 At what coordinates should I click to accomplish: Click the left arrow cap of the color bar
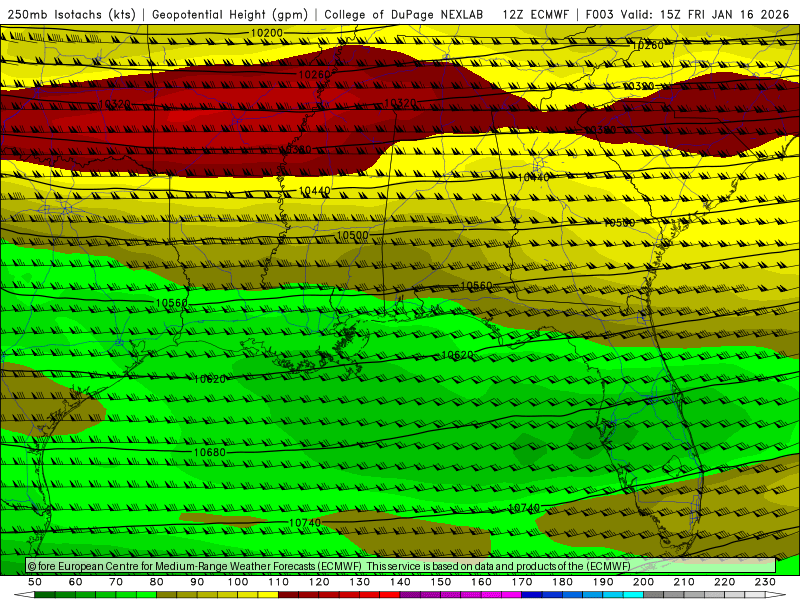pos(24,595)
